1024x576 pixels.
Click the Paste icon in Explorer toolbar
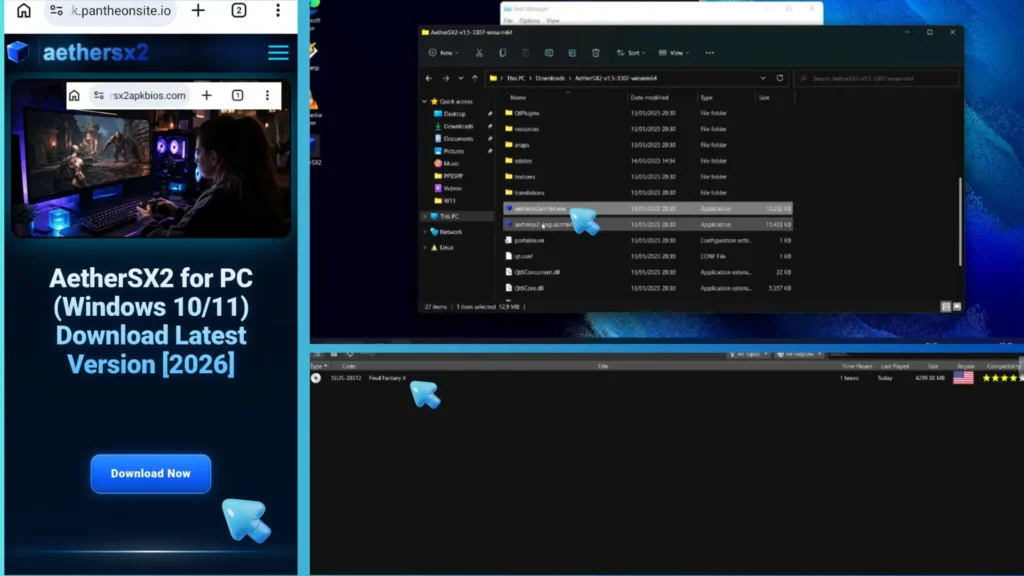coord(526,53)
